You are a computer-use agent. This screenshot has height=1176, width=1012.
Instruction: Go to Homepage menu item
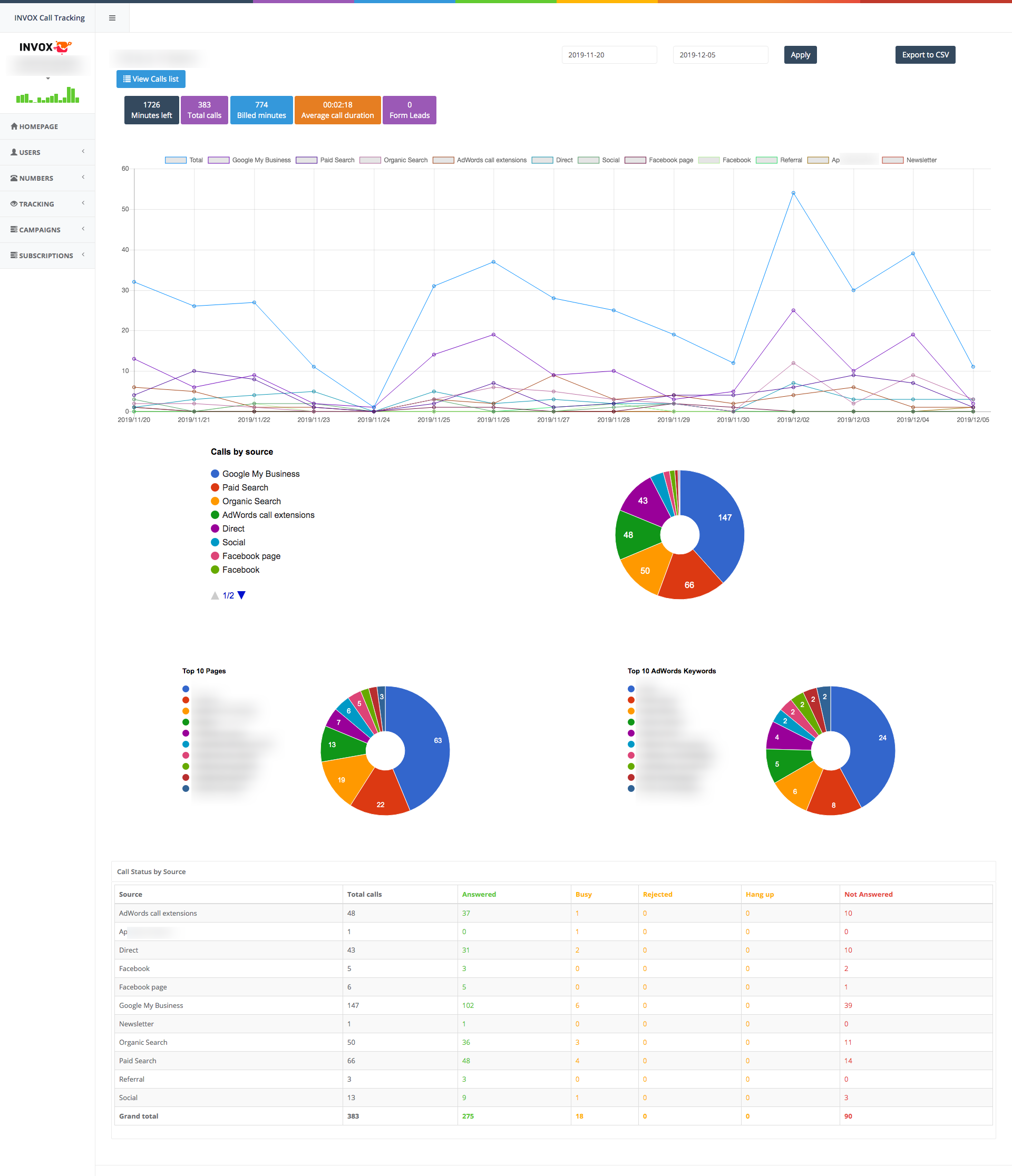[x=47, y=126]
